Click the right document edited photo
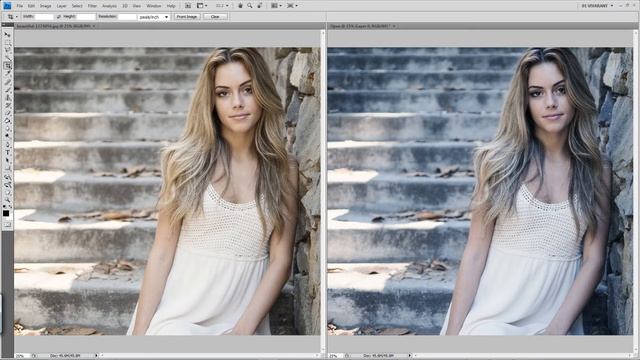 tap(480, 191)
